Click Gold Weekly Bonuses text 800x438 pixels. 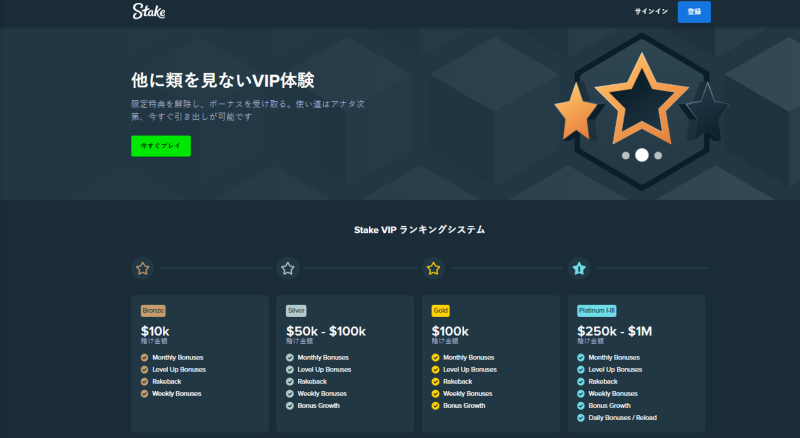click(x=467, y=394)
